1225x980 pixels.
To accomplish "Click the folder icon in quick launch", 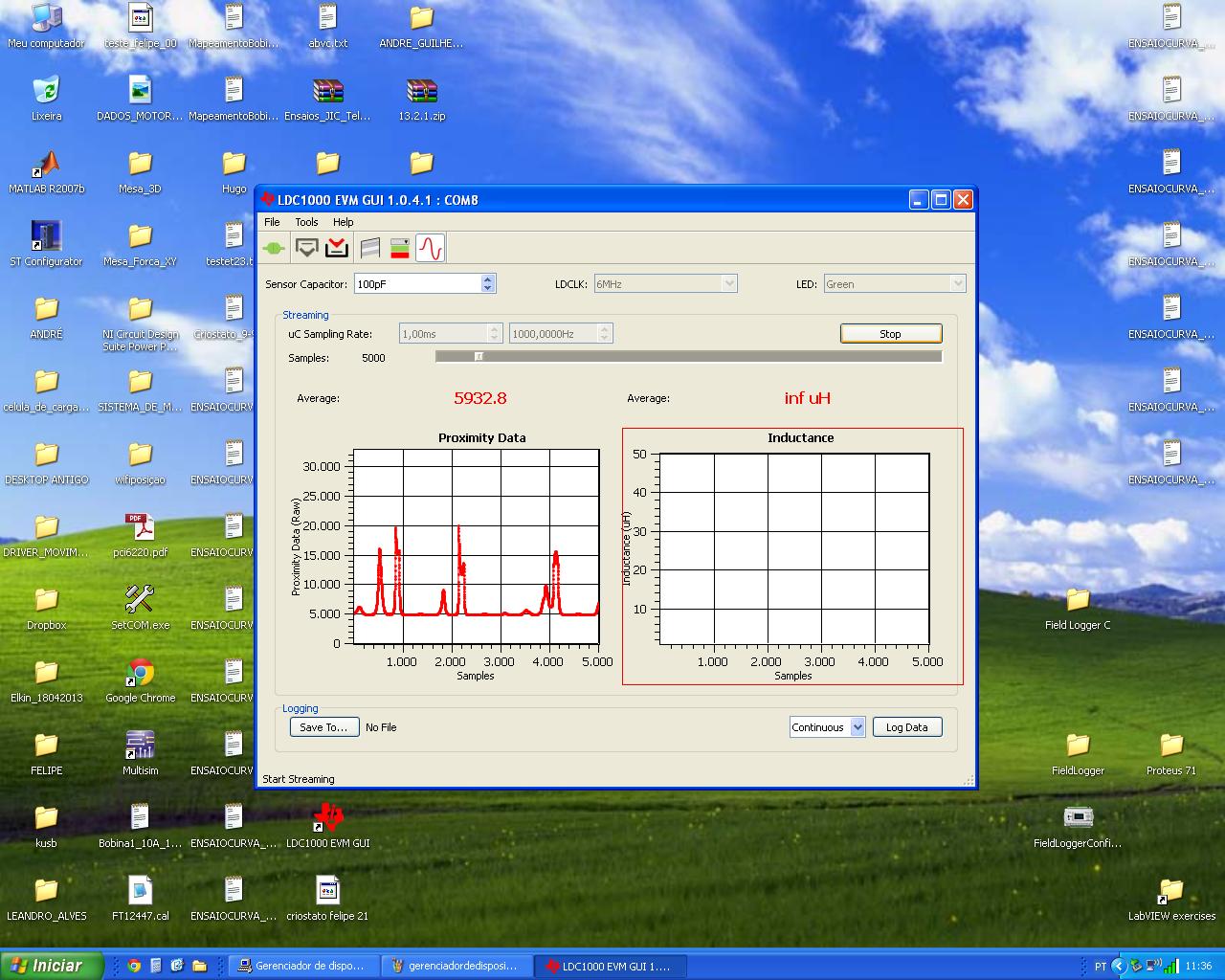I will coord(199,966).
